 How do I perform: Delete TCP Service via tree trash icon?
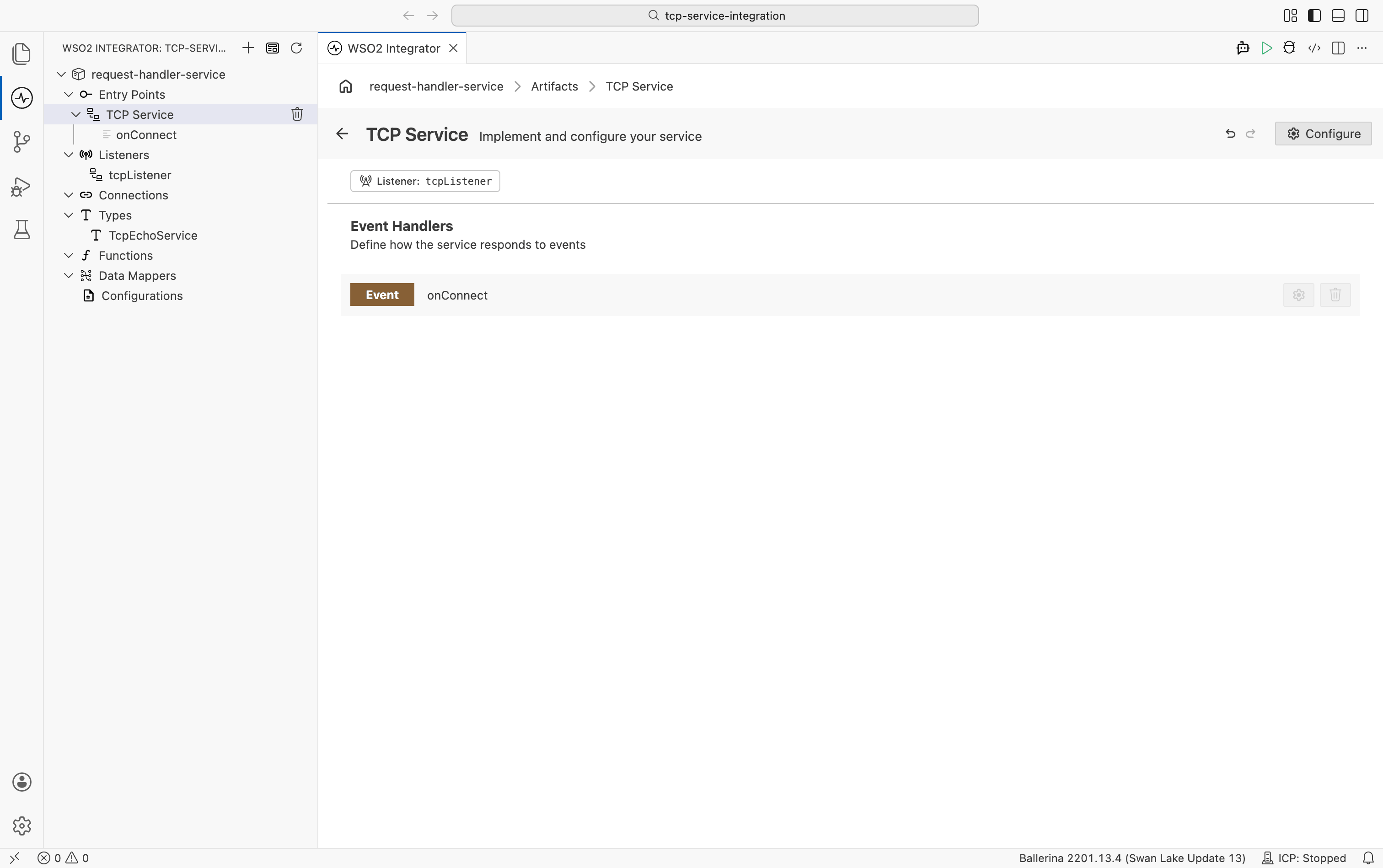(297, 114)
